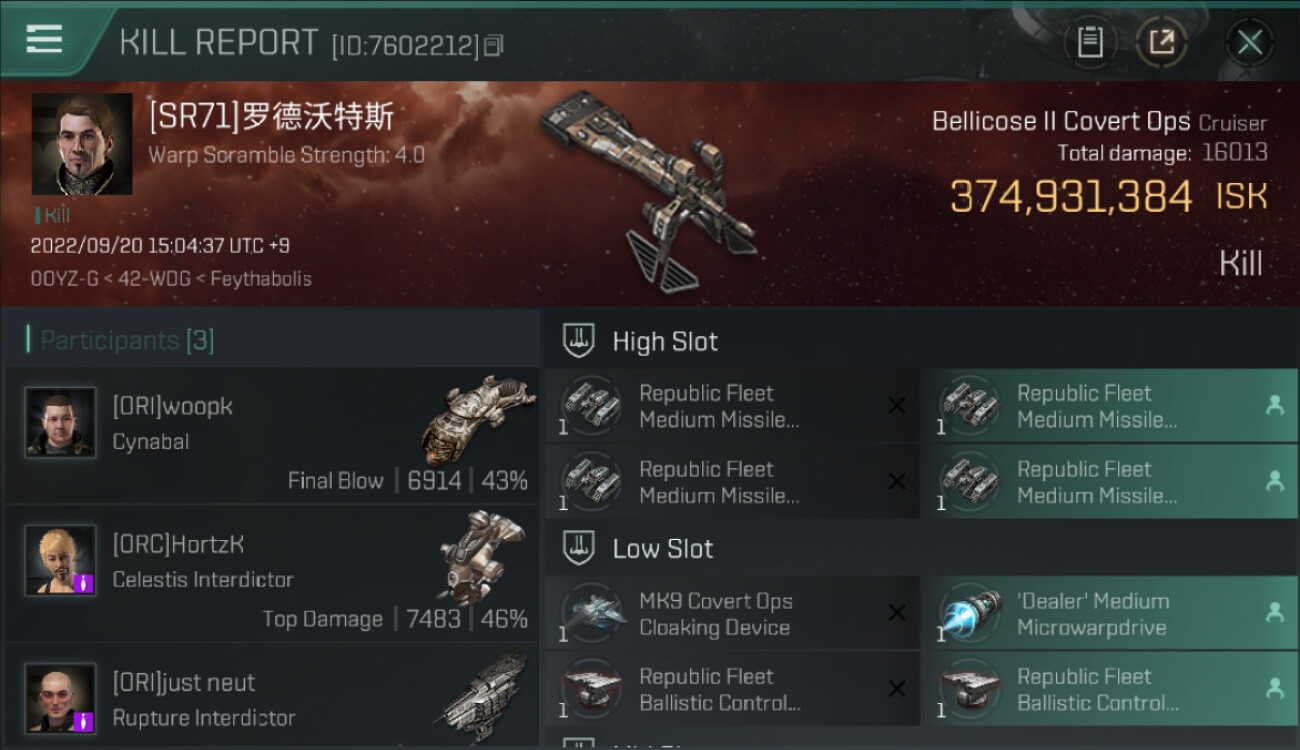Copy the kill report ID with copy icon
The image size is (1300, 750).
[493, 46]
